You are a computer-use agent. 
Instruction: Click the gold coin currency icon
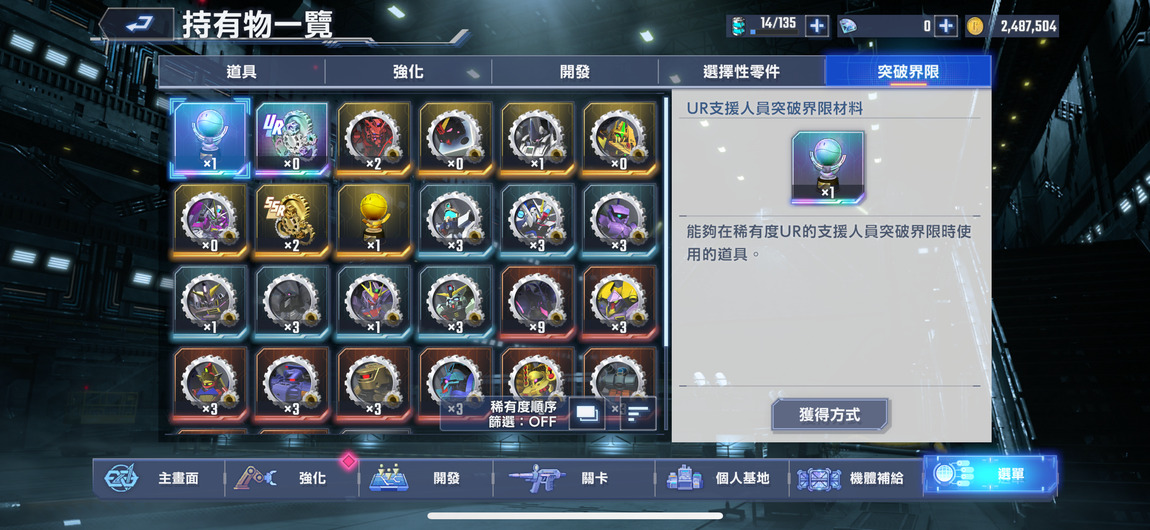tap(974, 26)
